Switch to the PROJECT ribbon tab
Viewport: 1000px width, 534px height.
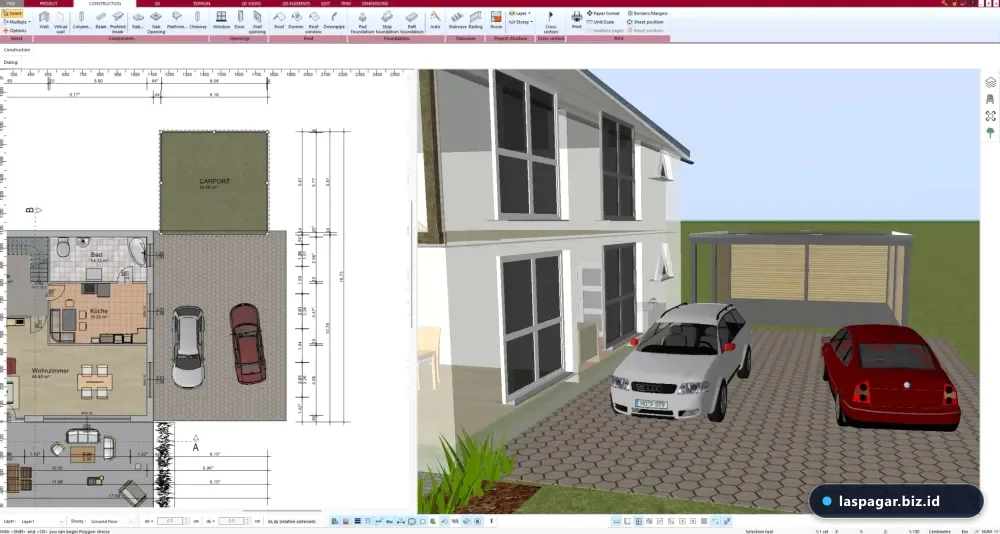coord(48,3)
